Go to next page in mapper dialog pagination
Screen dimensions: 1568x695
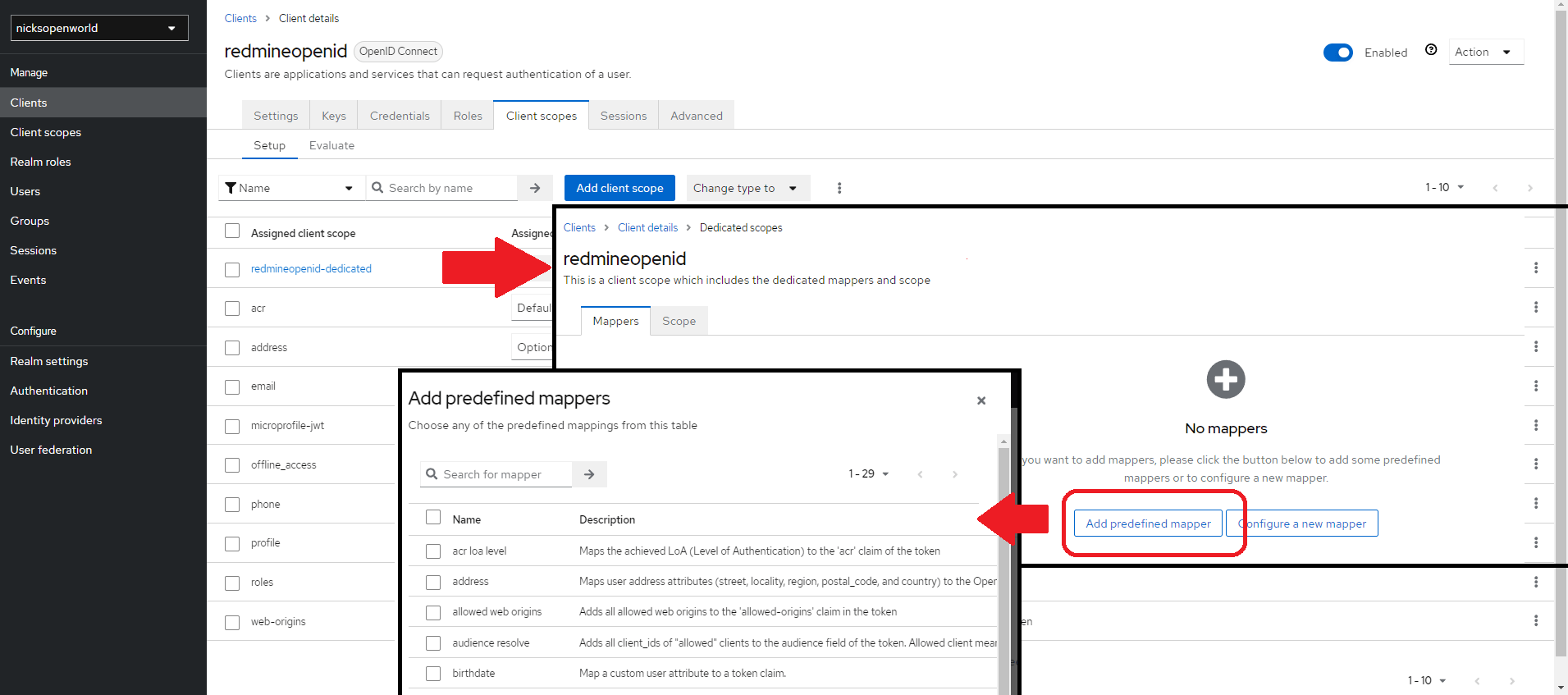tap(954, 474)
